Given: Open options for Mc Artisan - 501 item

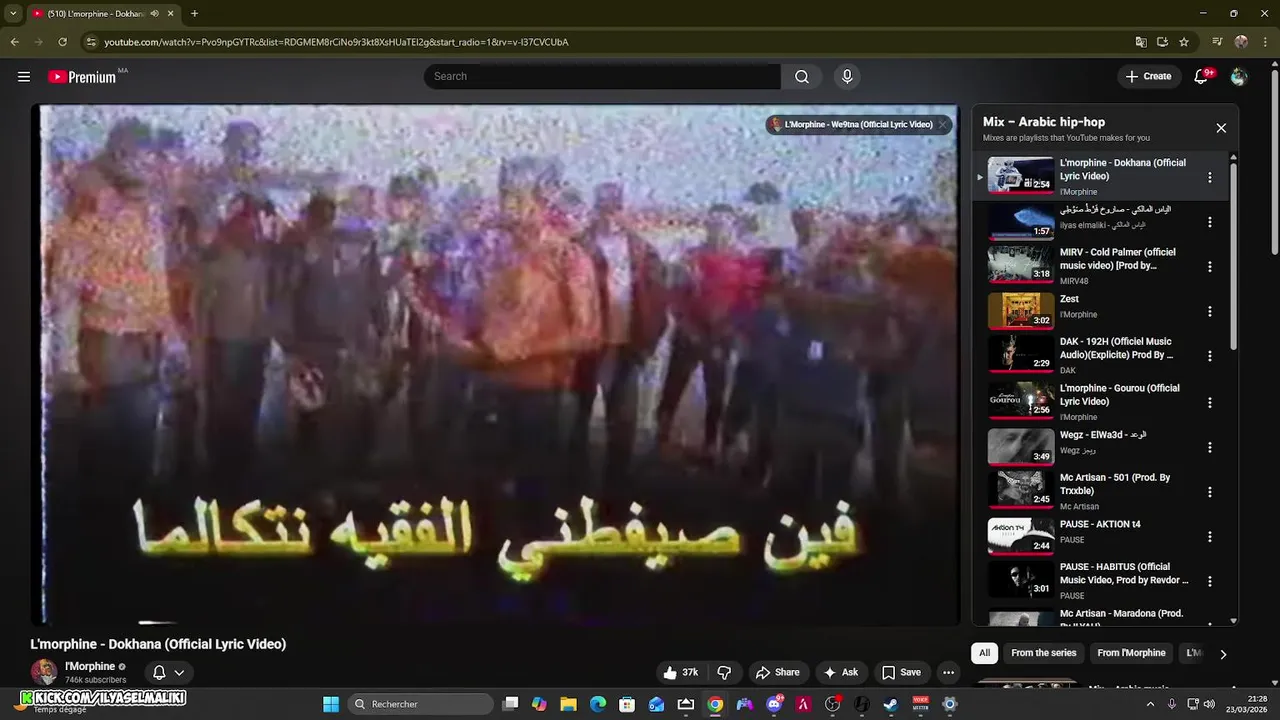Looking at the screenshot, I should [x=1210, y=492].
